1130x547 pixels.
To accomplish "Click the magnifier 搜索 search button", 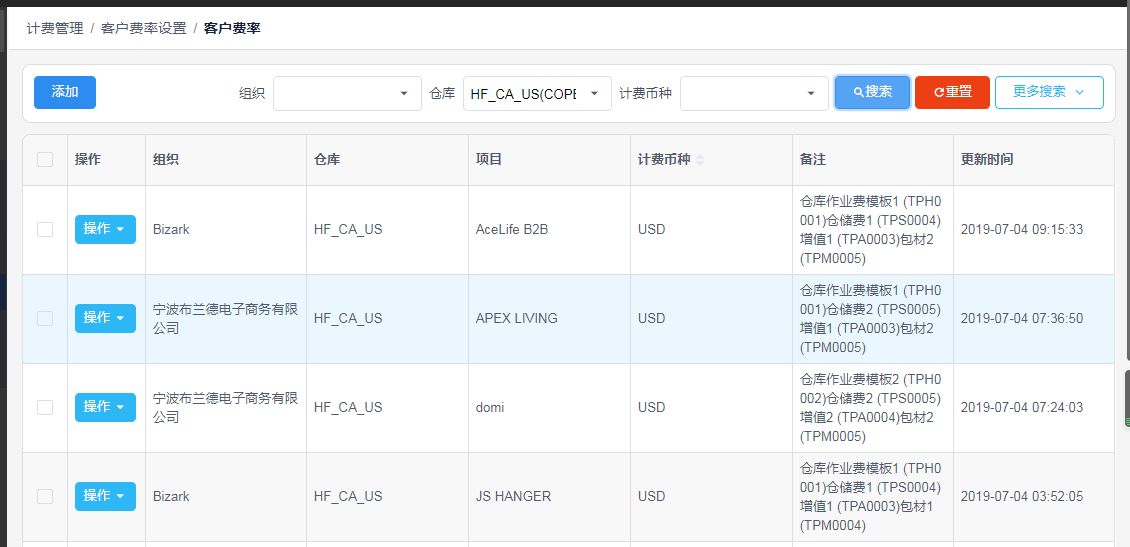I will tap(872, 92).
